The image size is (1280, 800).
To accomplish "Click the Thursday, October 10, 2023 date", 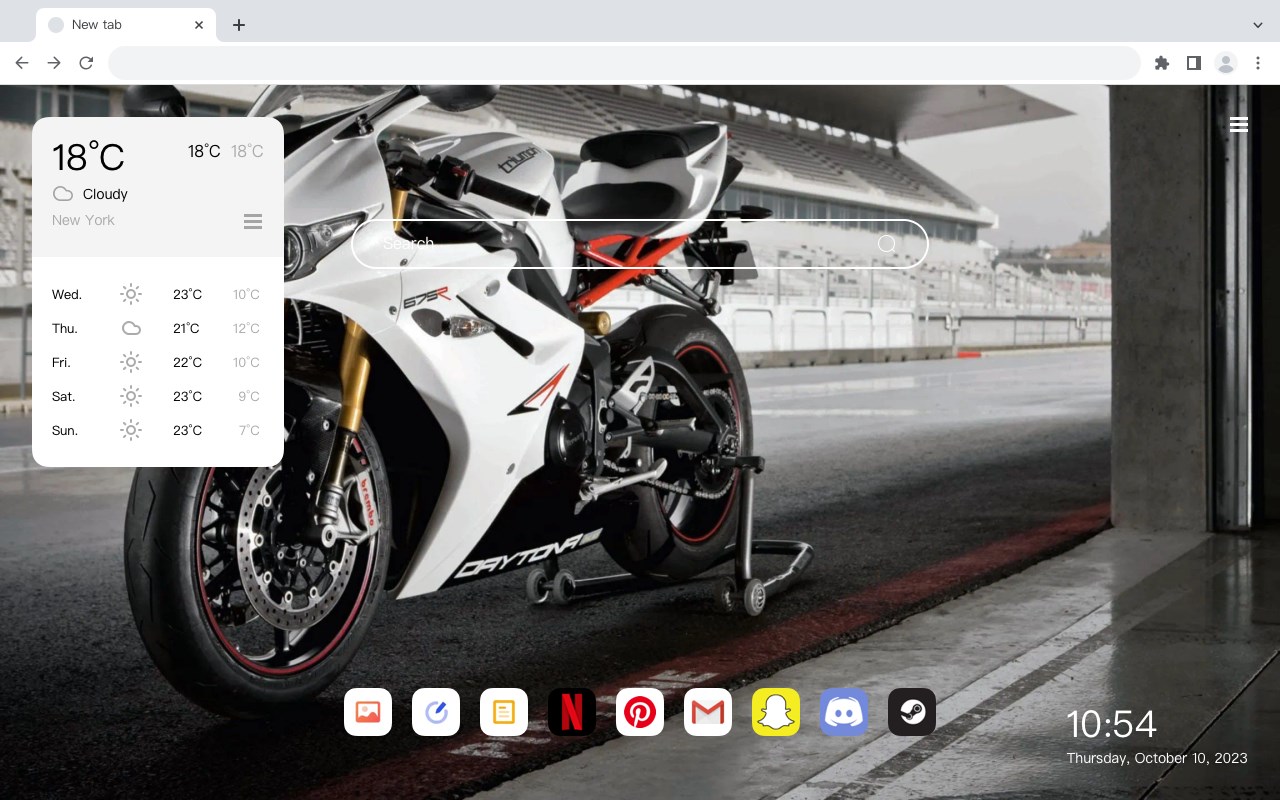I will tap(1157, 758).
